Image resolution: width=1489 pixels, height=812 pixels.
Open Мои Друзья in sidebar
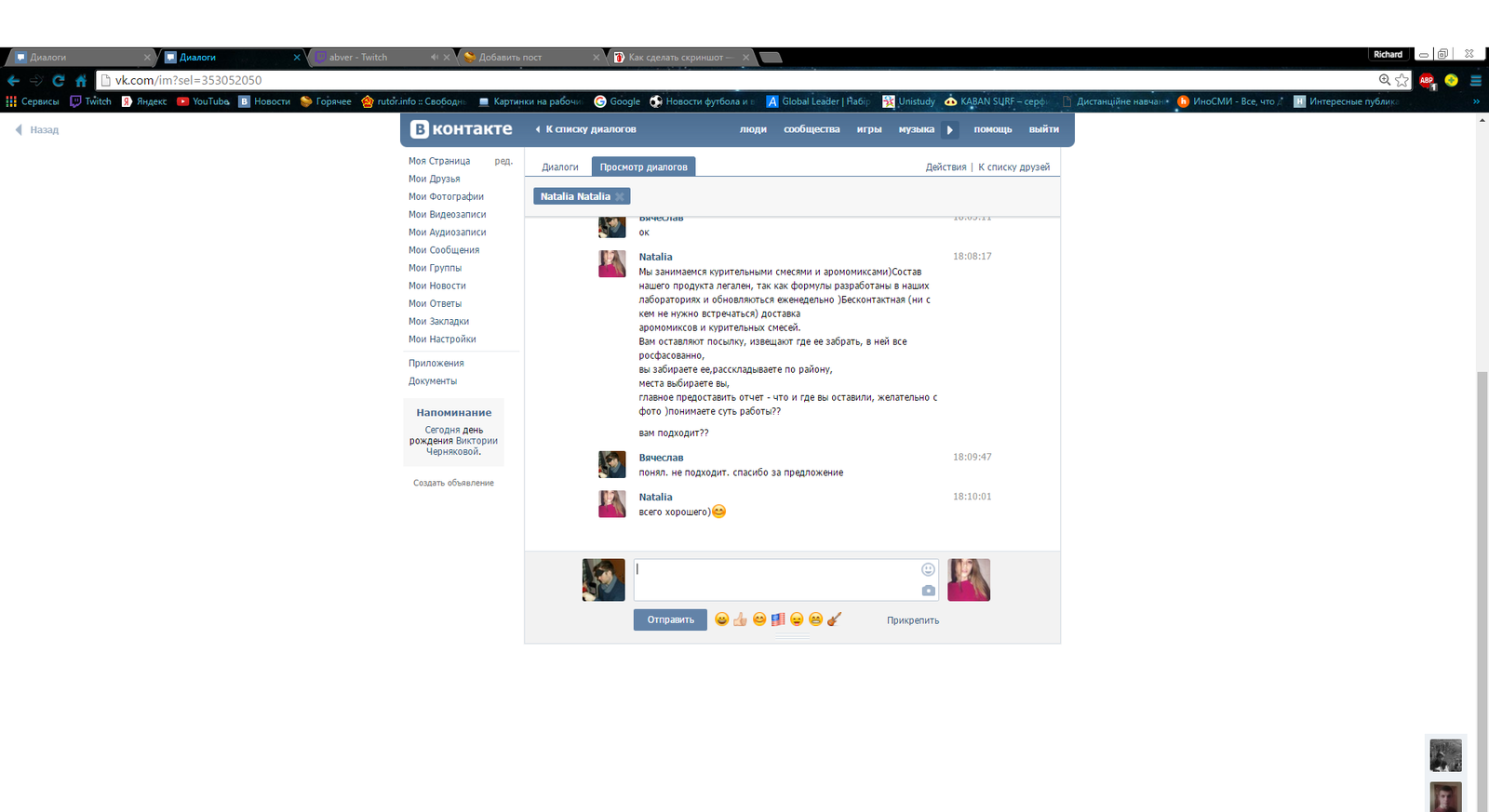pyautogui.click(x=435, y=179)
